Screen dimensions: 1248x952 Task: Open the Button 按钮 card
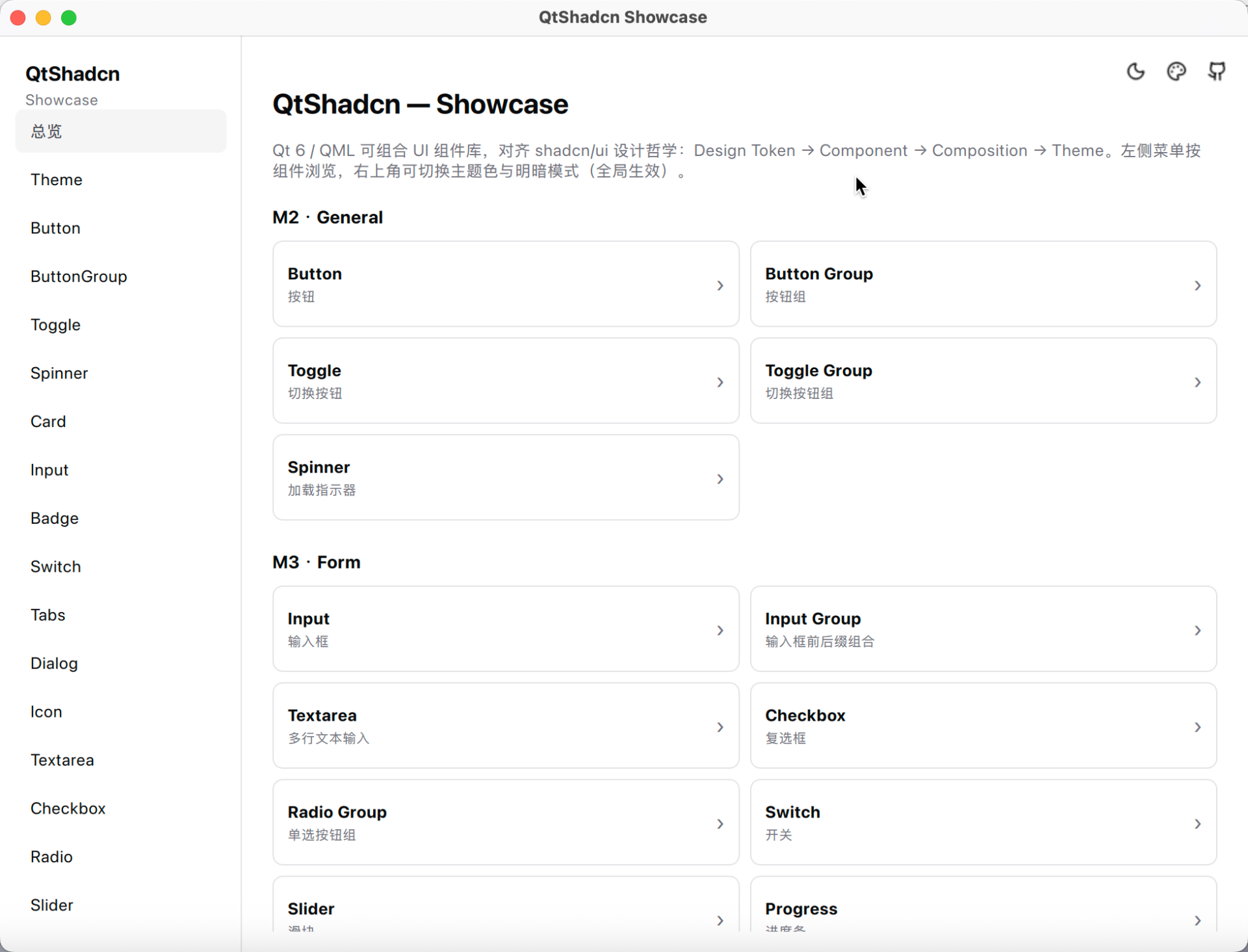(x=506, y=284)
